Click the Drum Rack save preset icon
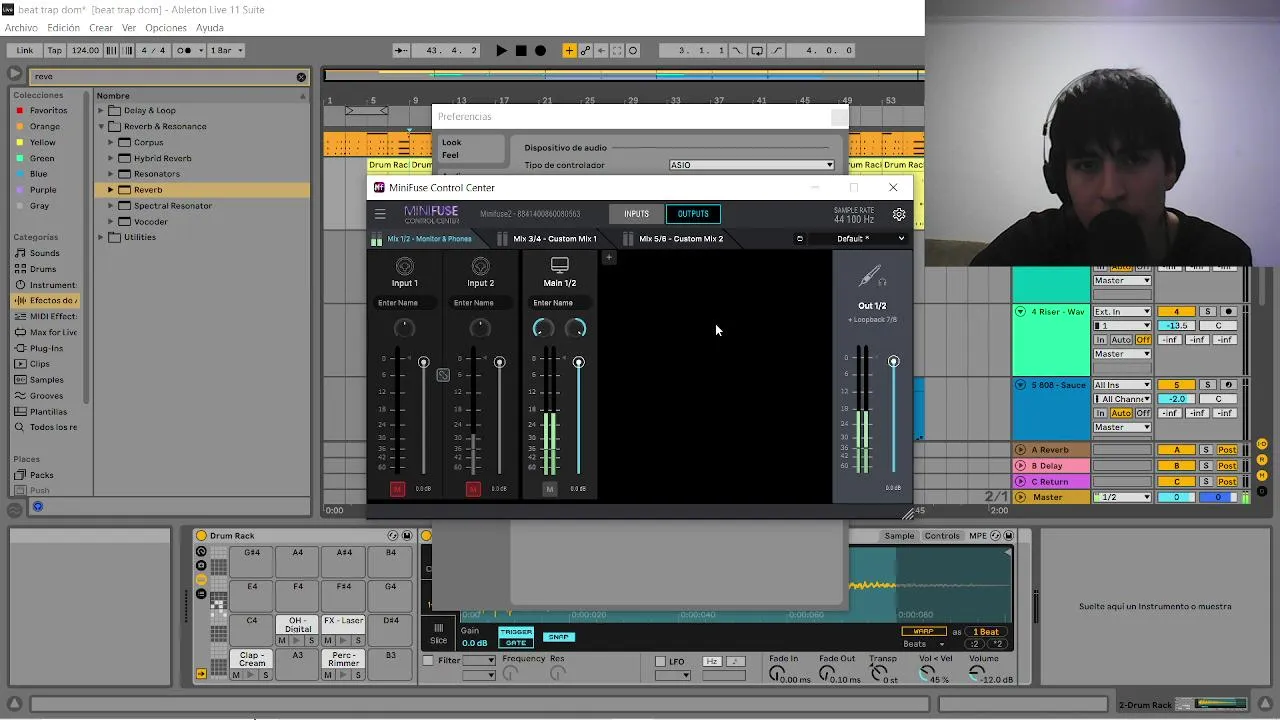The image size is (1280, 720). (x=407, y=536)
